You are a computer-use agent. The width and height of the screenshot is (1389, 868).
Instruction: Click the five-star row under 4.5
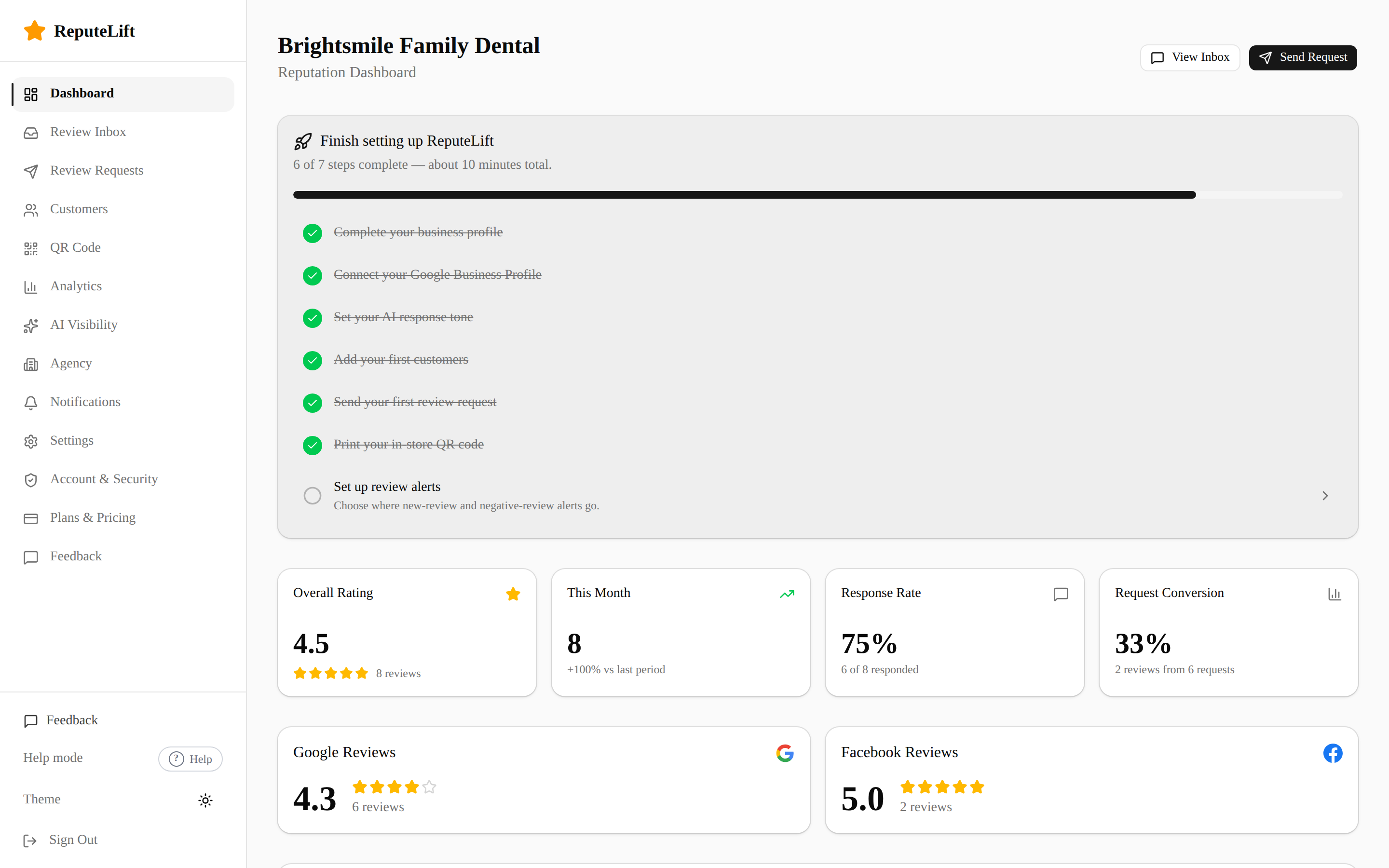click(x=330, y=673)
